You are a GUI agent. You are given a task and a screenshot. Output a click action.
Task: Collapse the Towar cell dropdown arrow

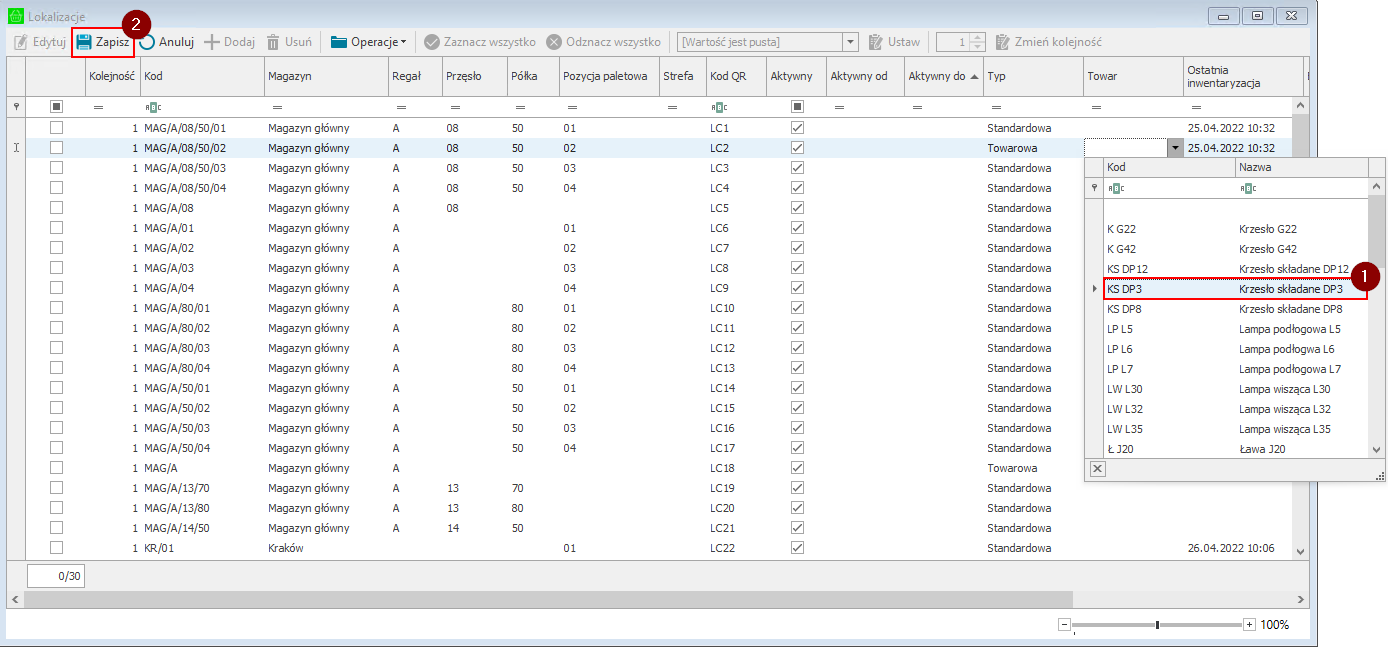pyautogui.click(x=1173, y=148)
